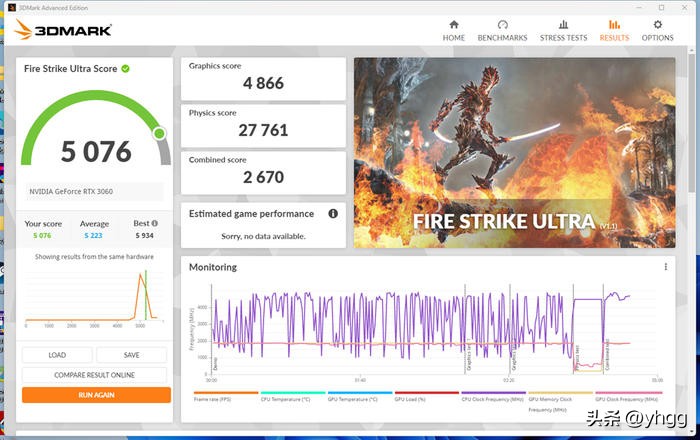This screenshot has height=440, width=700.
Task: Show info for estimated game performance
Action: click(333, 213)
